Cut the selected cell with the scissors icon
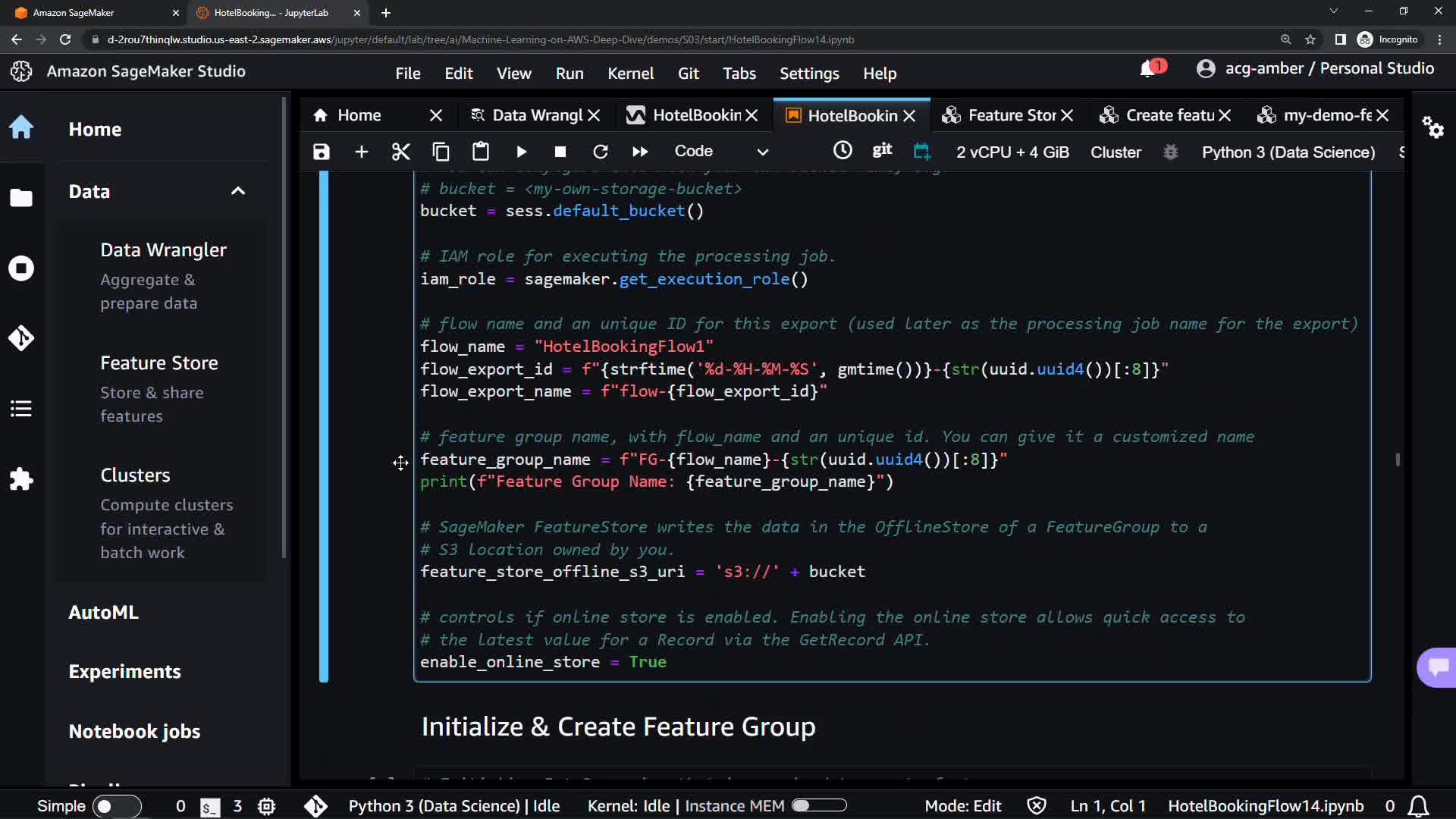This screenshot has width=1456, height=819. [401, 152]
